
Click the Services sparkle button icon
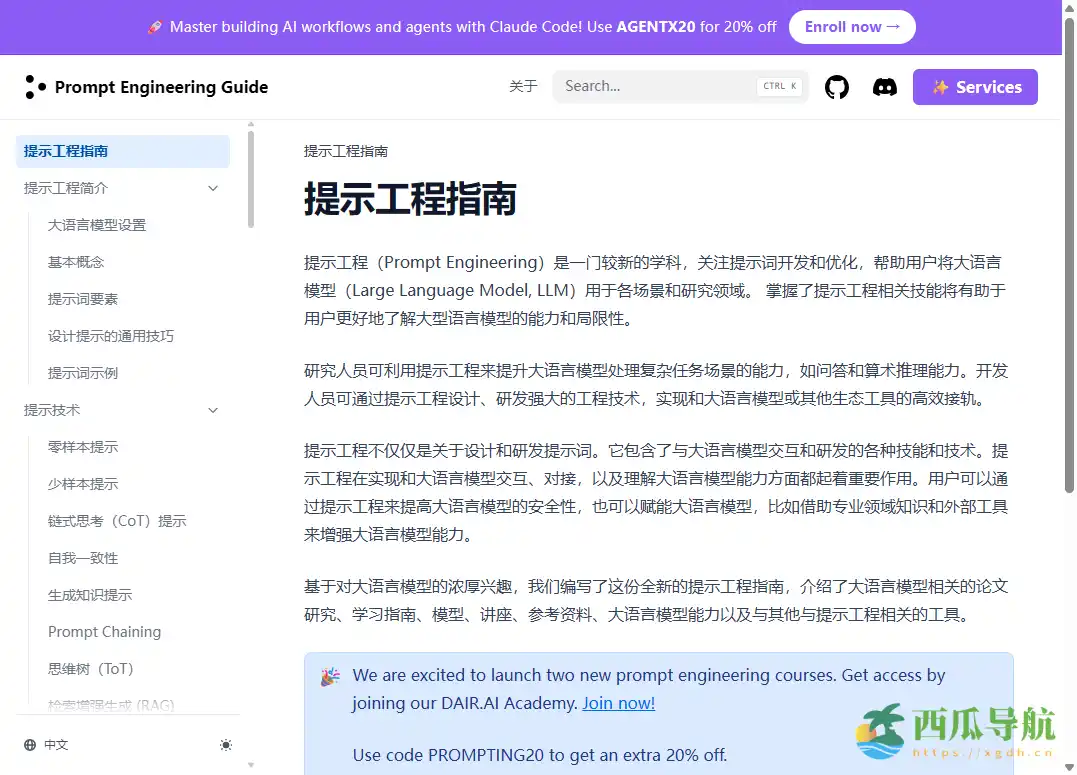point(940,87)
